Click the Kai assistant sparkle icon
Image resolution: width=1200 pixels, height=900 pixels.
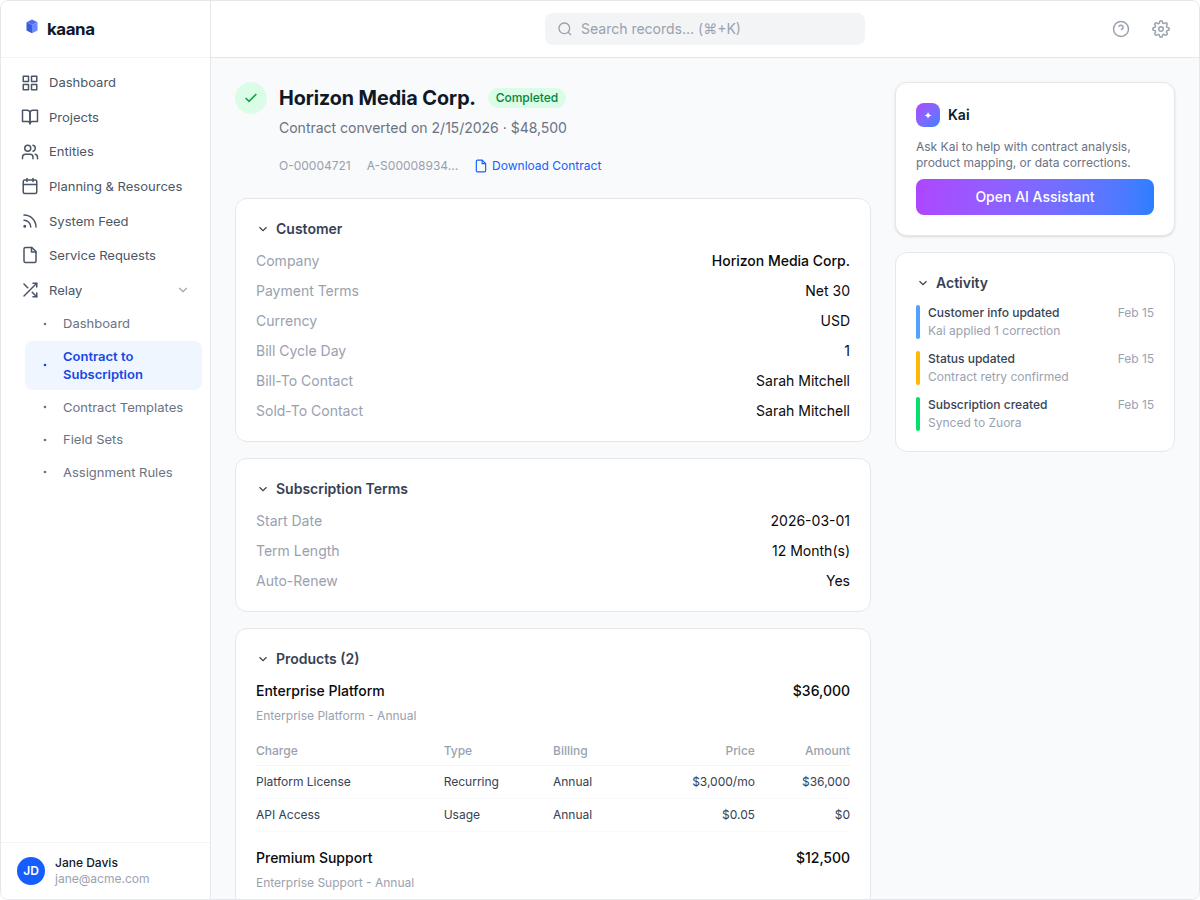(x=927, y=115)
